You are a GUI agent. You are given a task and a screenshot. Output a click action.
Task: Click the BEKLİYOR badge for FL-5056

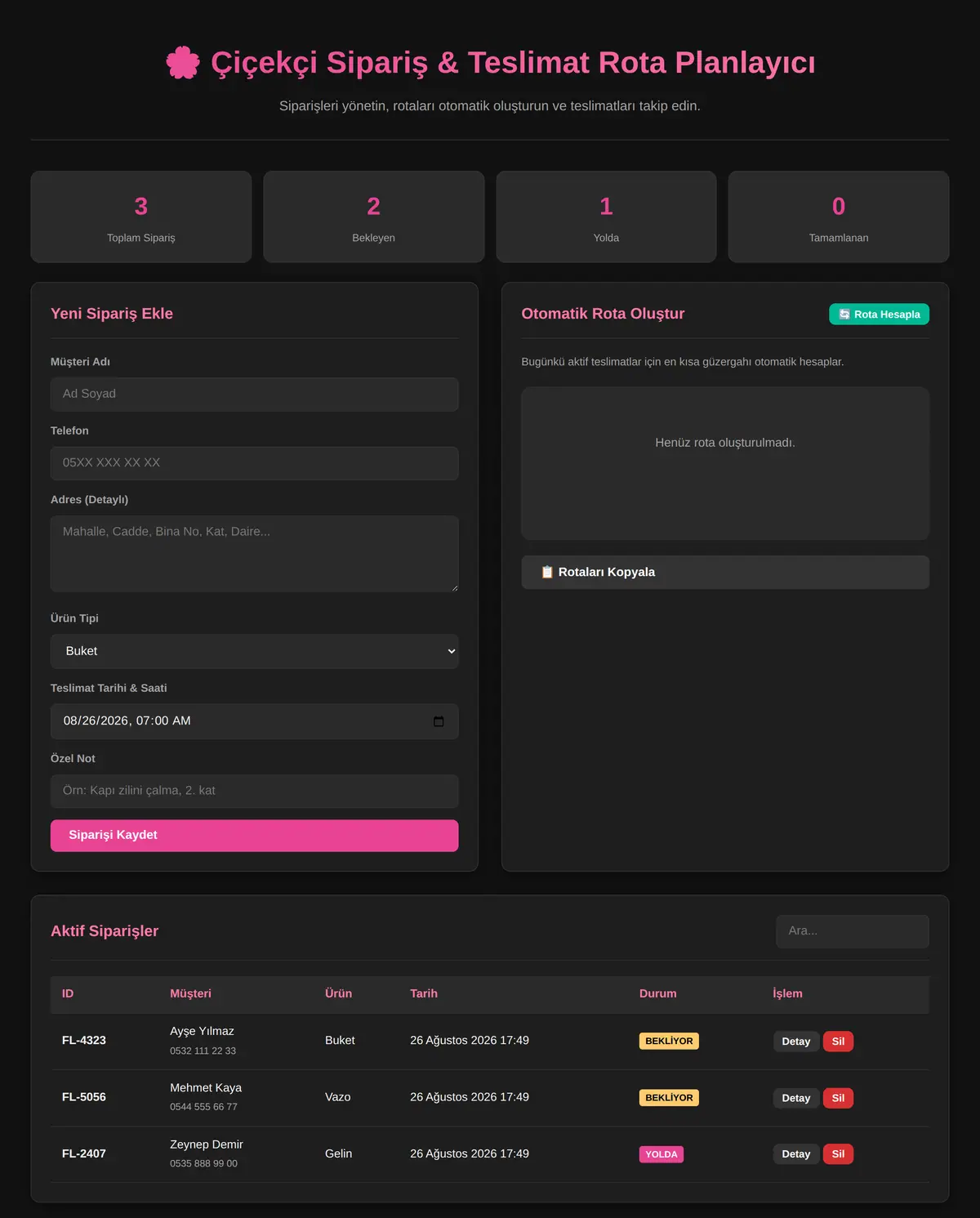669,1098
